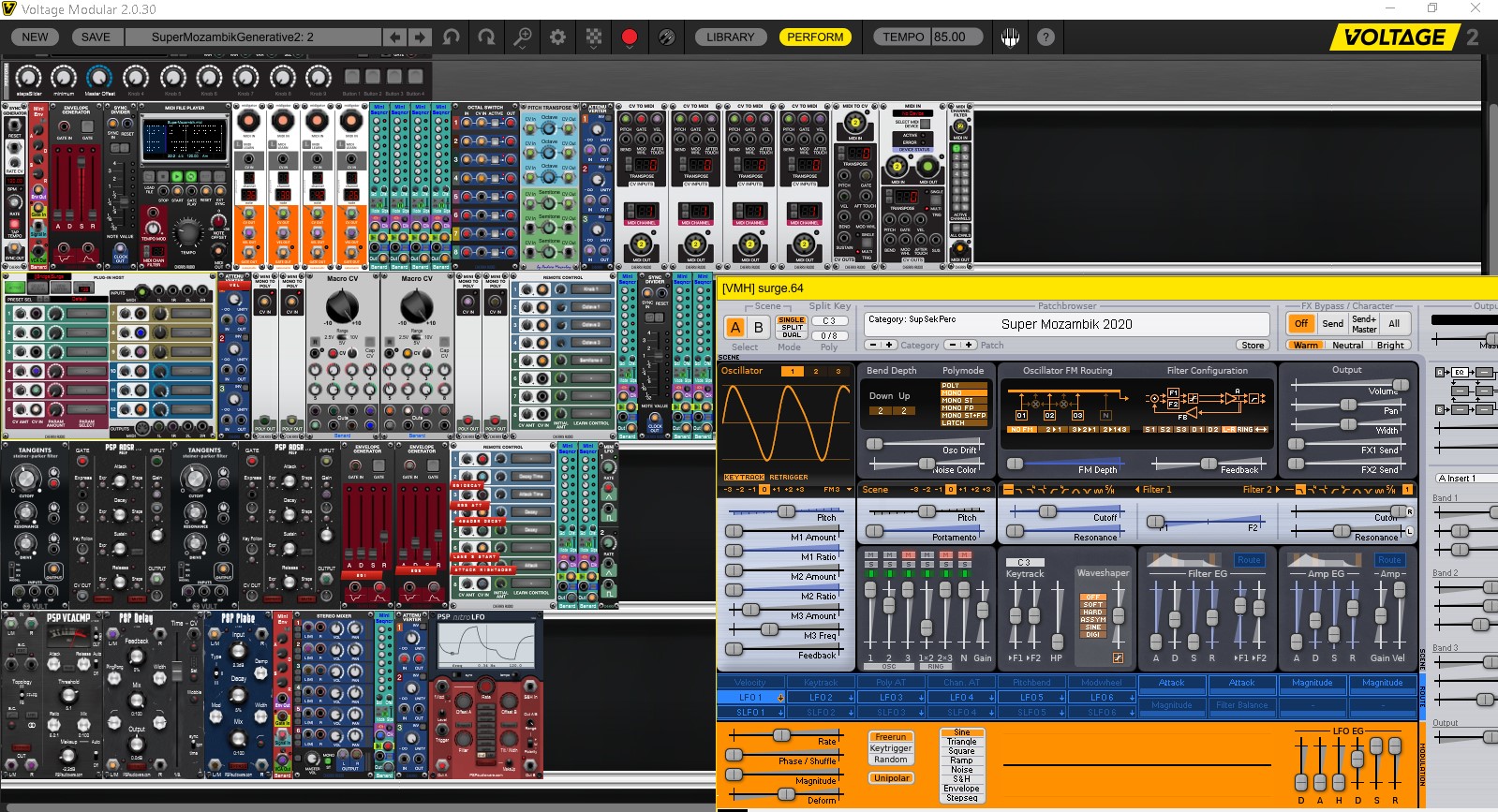Viewport: 1498px width, 812px height.
Task: Open the help question mark icon
Action: tap(1046, 37)
